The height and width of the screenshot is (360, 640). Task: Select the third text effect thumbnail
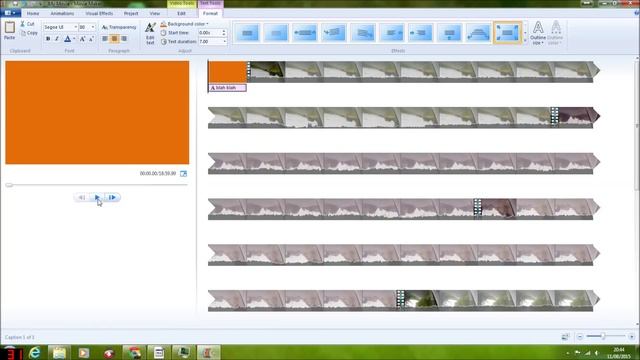305,33
